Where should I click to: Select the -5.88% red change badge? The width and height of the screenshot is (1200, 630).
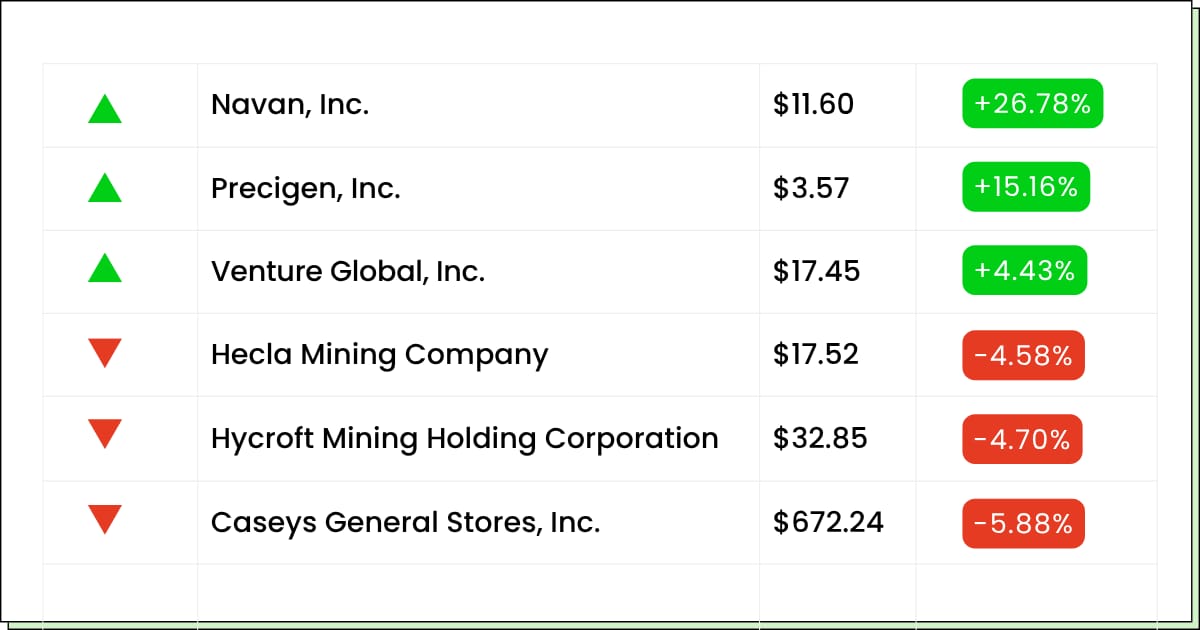pyautogui.click(x=1023, y=523)
